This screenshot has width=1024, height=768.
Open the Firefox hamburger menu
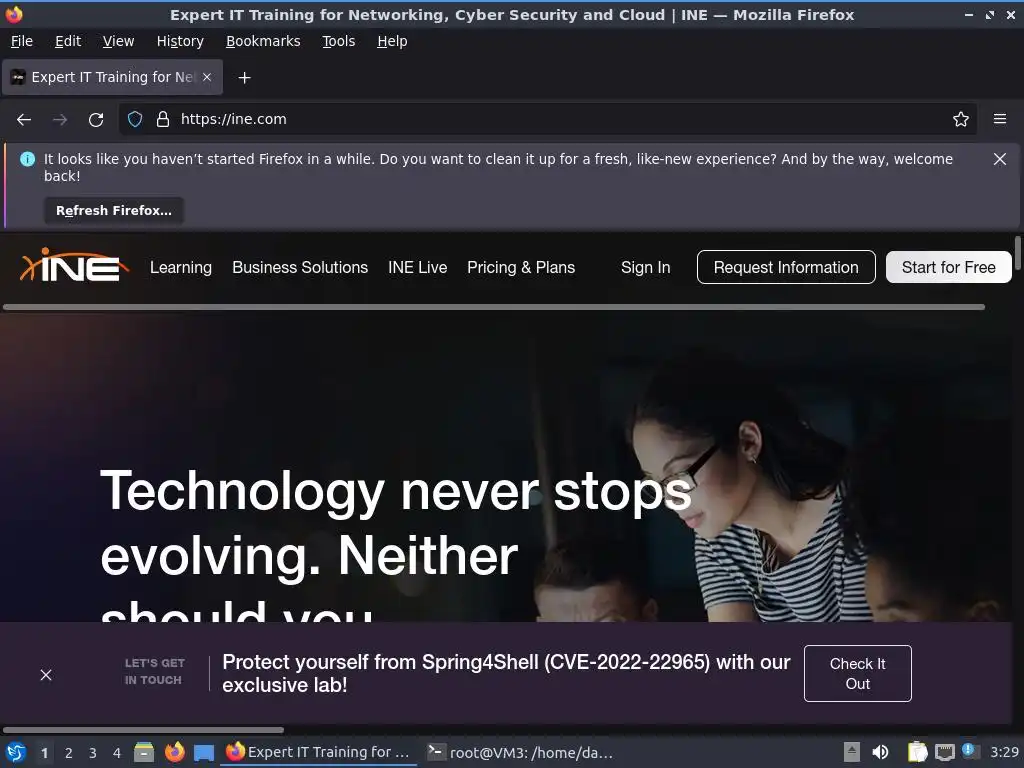click(x=999, y=119)
